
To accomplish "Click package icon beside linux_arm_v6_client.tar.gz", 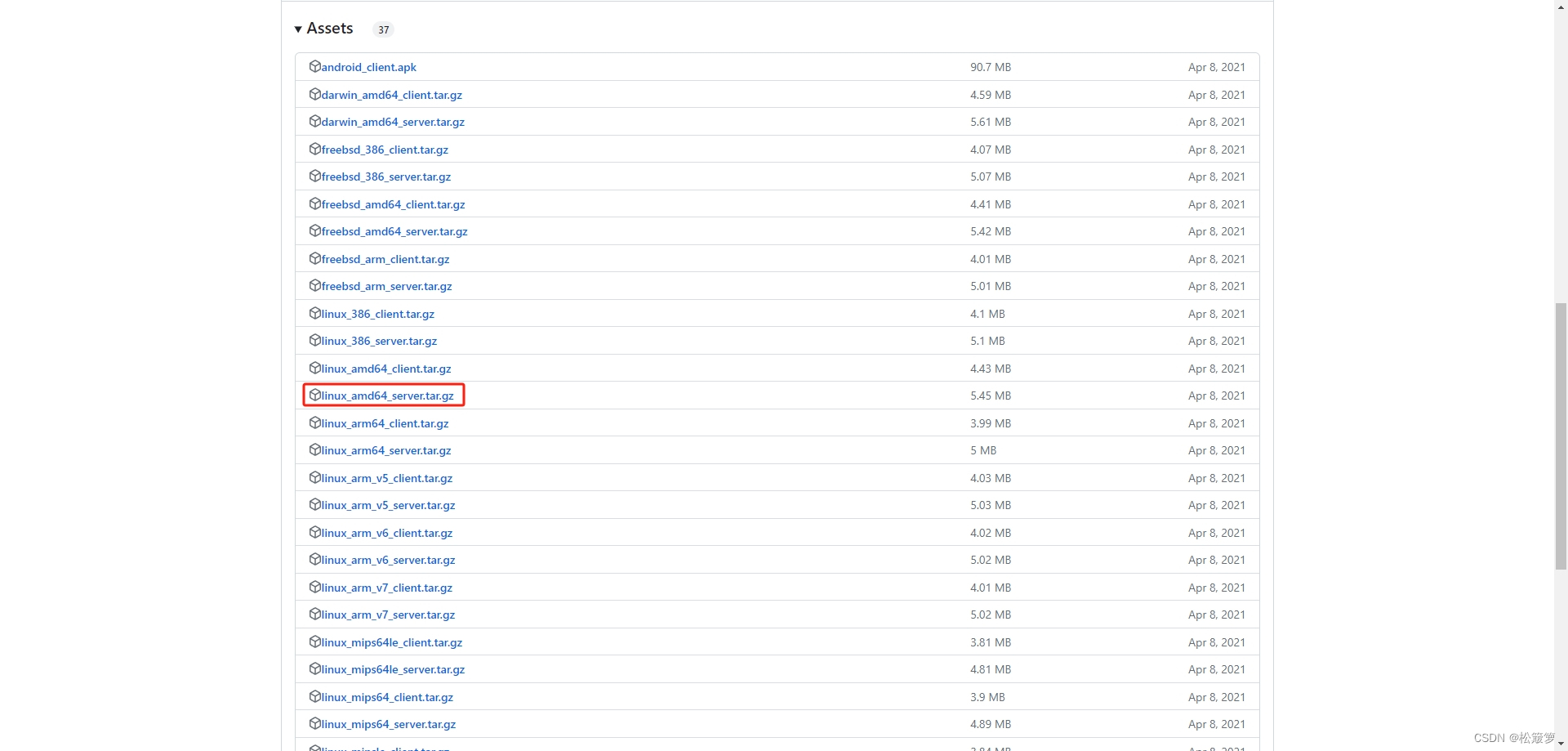I will [x=314, y=532].
